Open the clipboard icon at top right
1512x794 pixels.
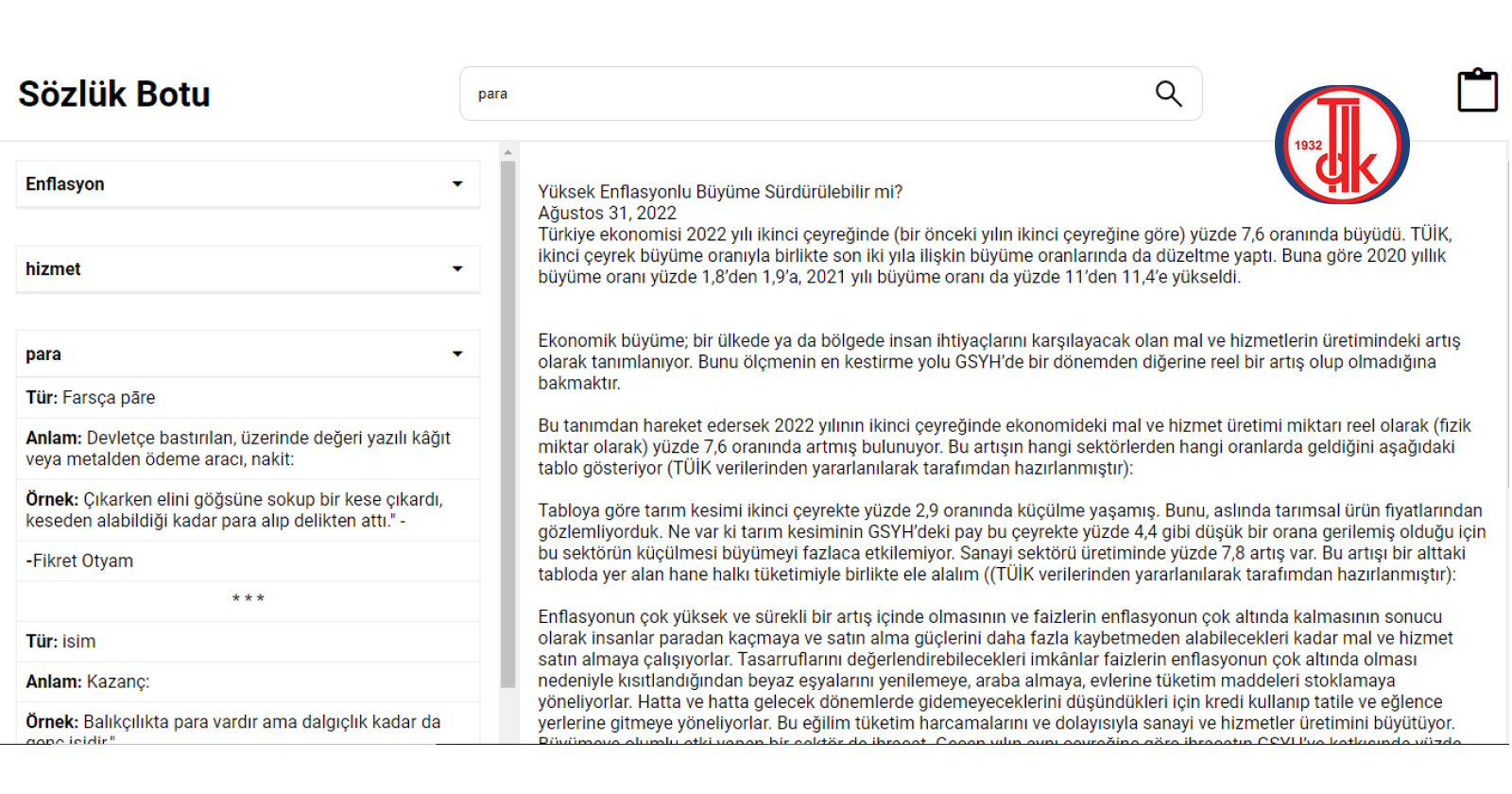pos(1477,90)
